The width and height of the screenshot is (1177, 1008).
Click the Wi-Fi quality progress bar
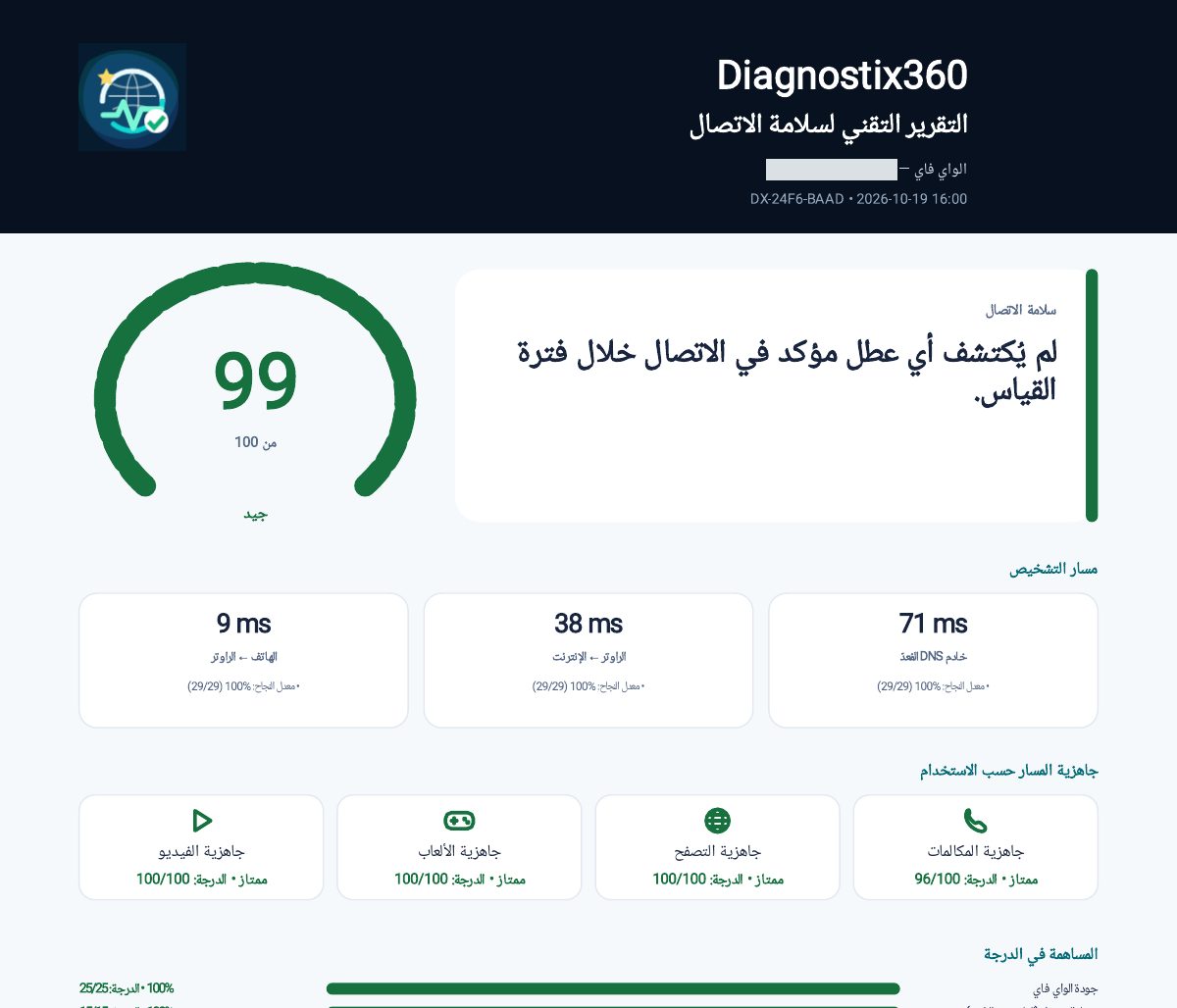(x=613, y=988)
